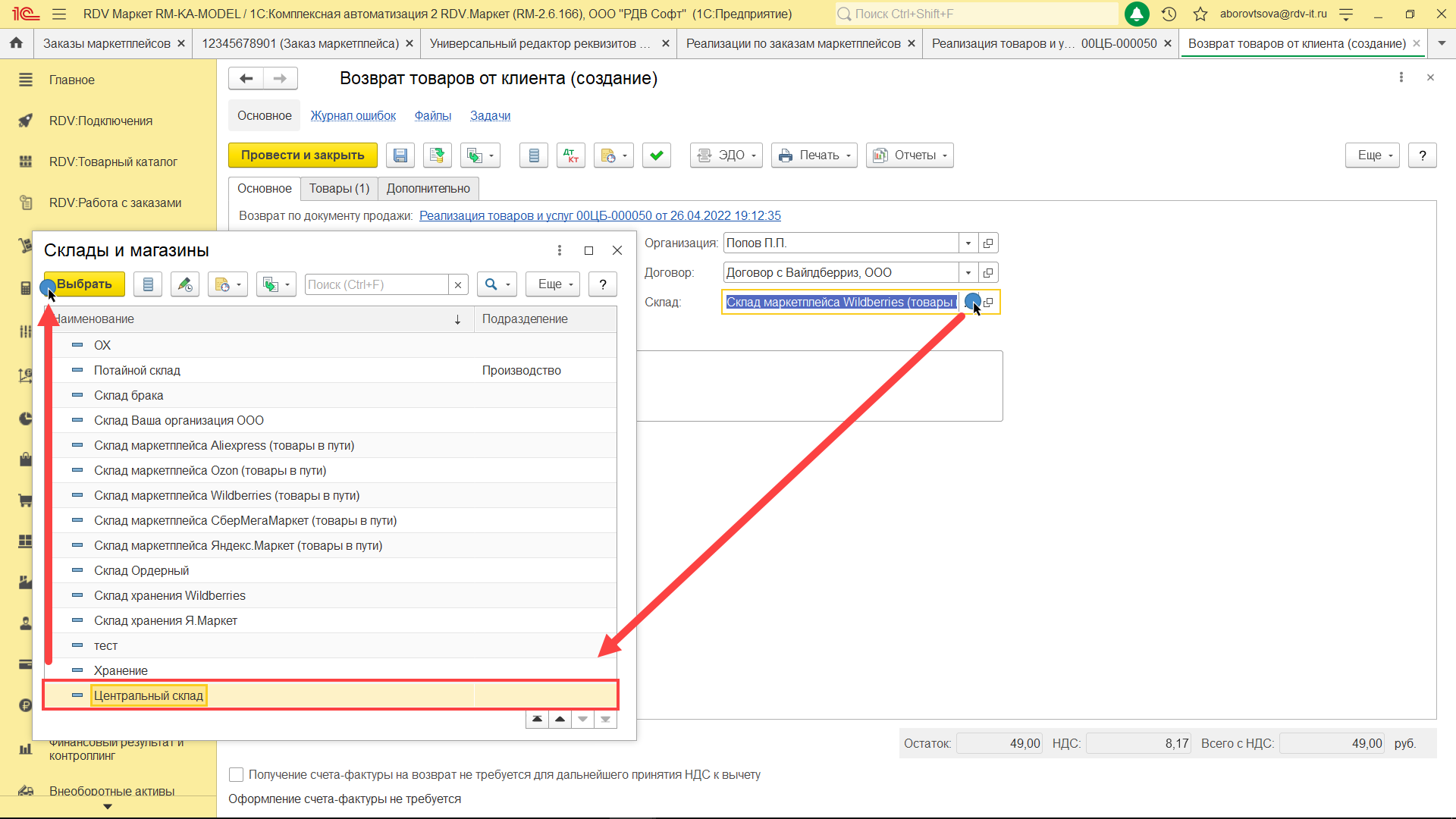Expand the Организация dropdown arrow
The width and height of the screenshot is (1456, 819).
pos(968,243)
